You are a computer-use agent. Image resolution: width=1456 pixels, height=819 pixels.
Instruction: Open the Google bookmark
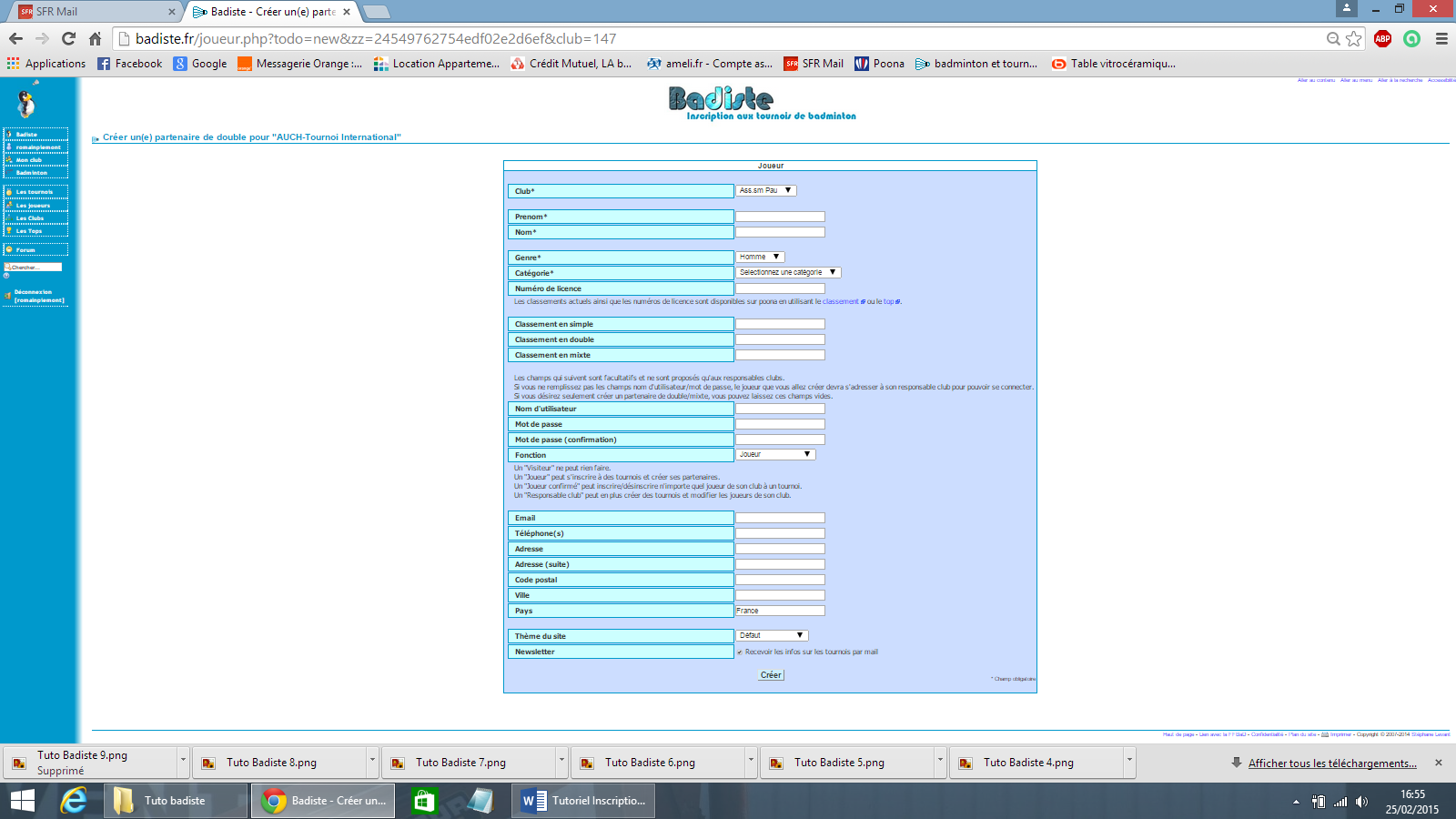200,64
